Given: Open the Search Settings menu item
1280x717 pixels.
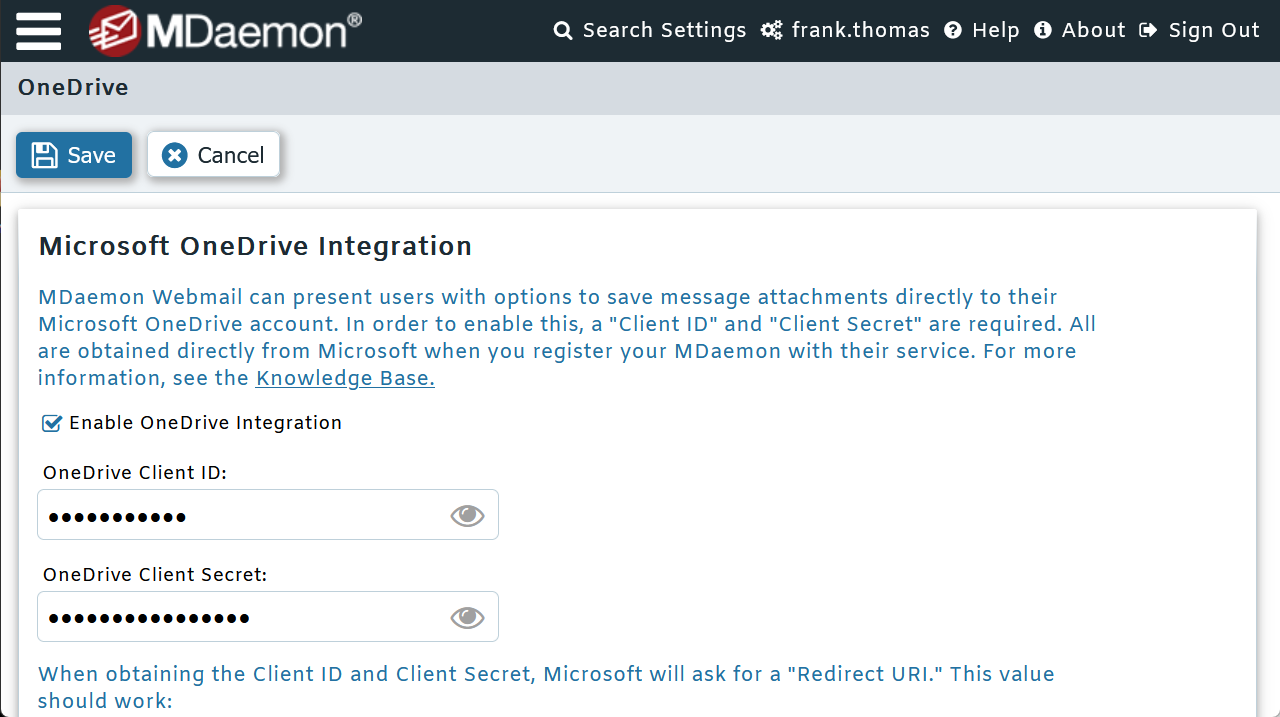Looking at the screenshot, I should pos(664,30).
